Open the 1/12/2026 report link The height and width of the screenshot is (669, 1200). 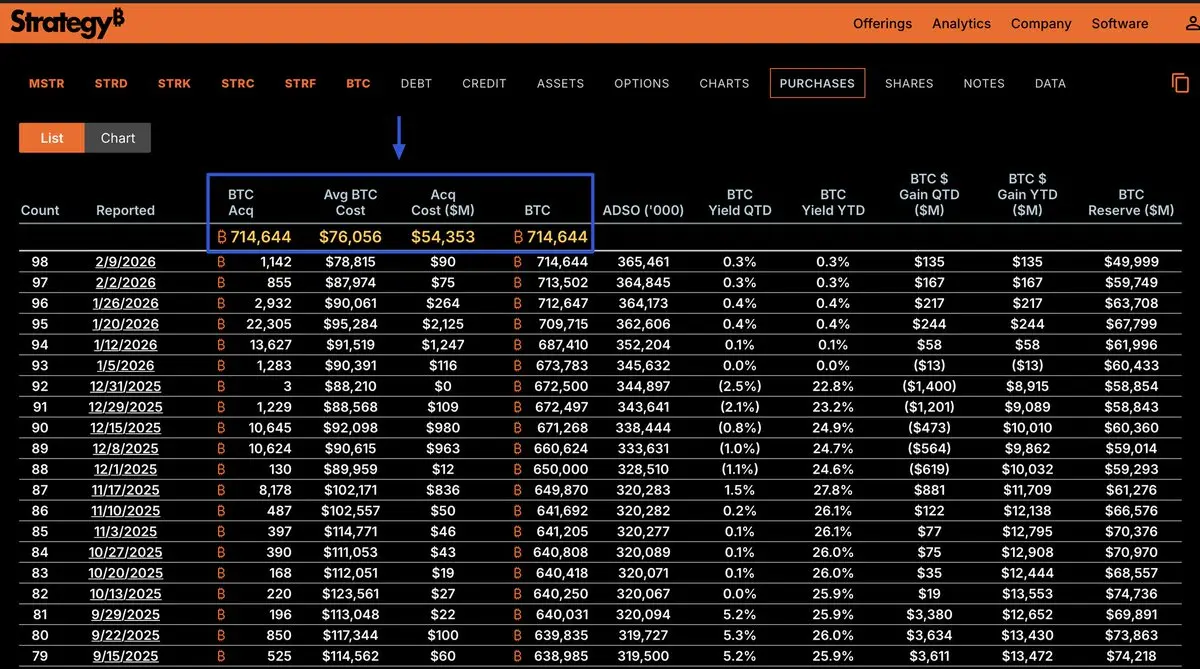tap(125, 345)
